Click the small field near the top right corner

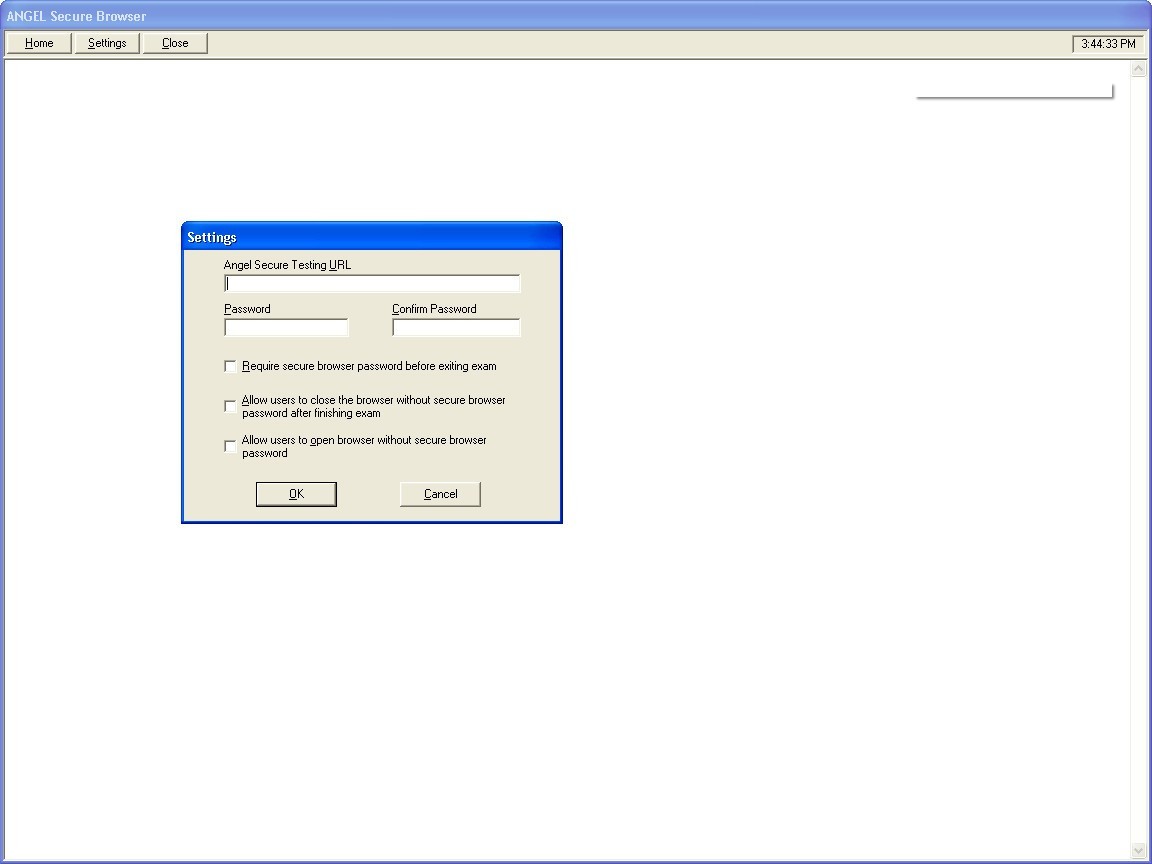pyautogui.click(x=1013, y=90)
